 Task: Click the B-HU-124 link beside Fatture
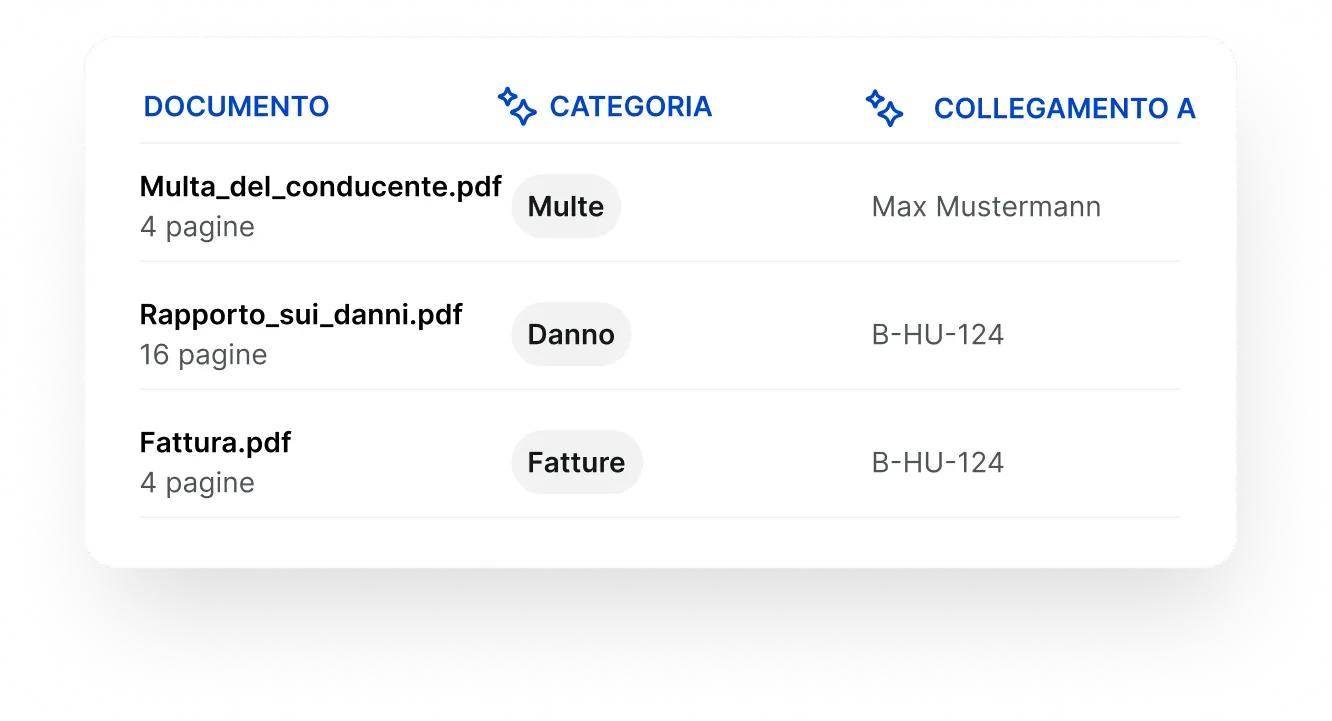coord(938,462)
